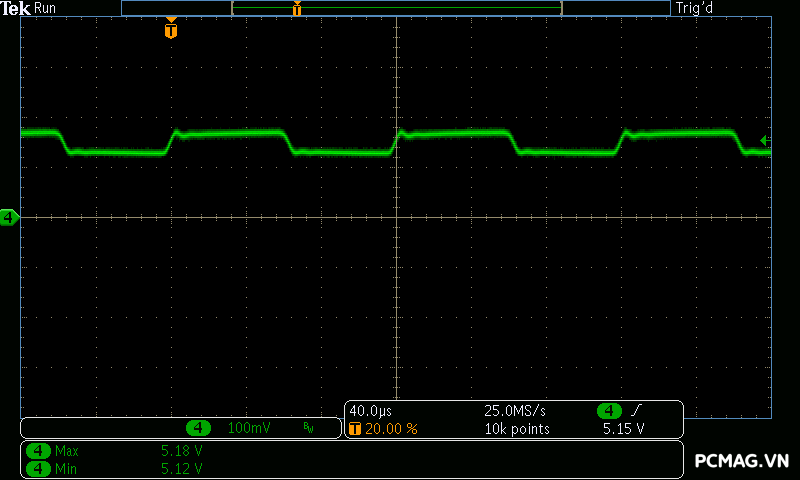
Task: Click the PCMAG.VN watermark link
Action: click(x=742, y=461)
